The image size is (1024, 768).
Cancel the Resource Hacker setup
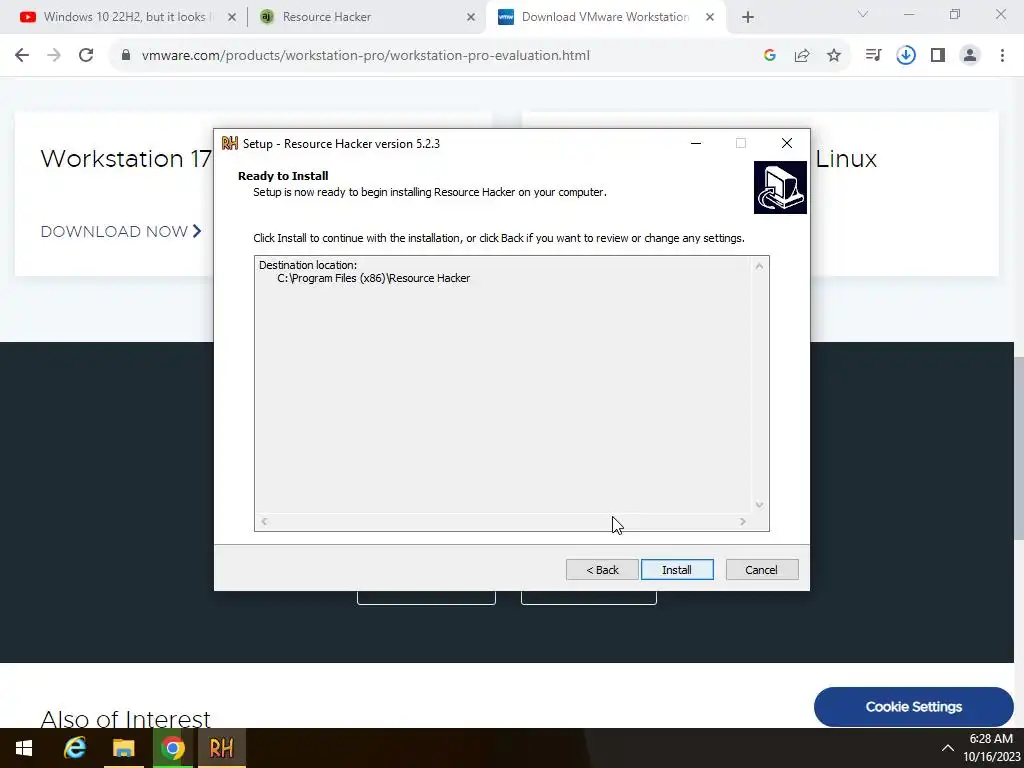[761, 569]
